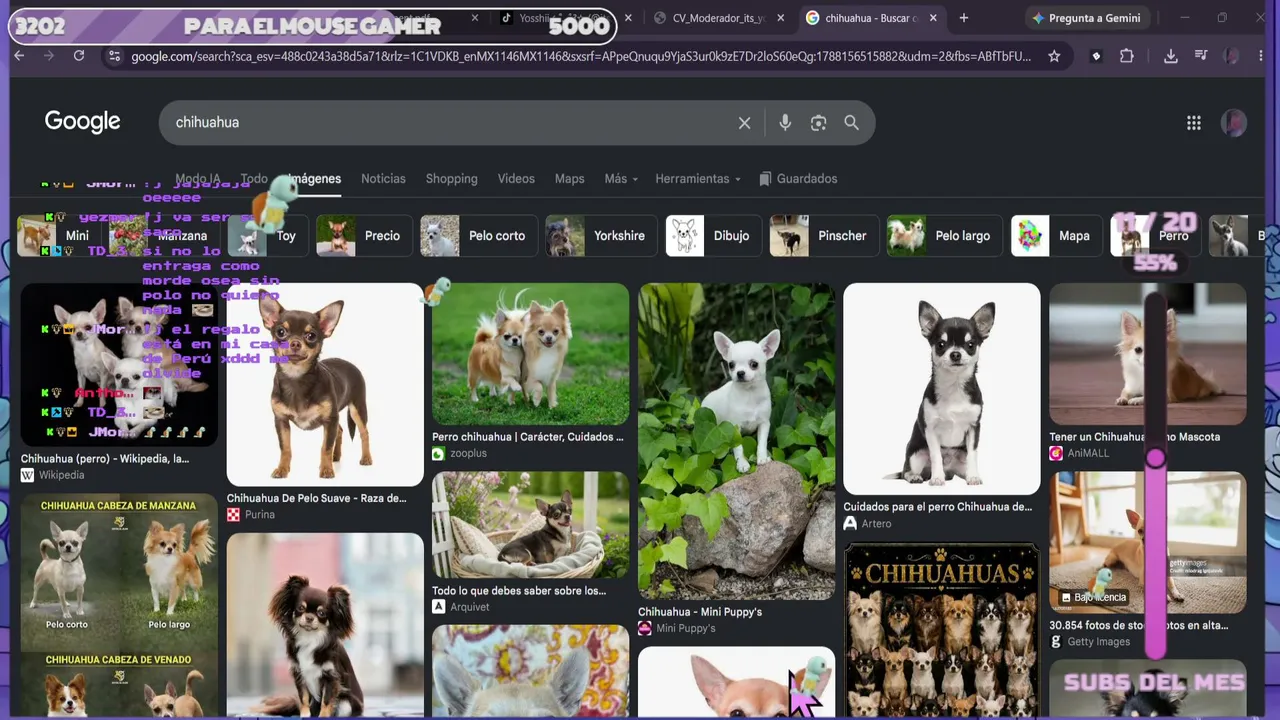
Task: Open the white chihuahua on rock image
Action: pos(736,441)
